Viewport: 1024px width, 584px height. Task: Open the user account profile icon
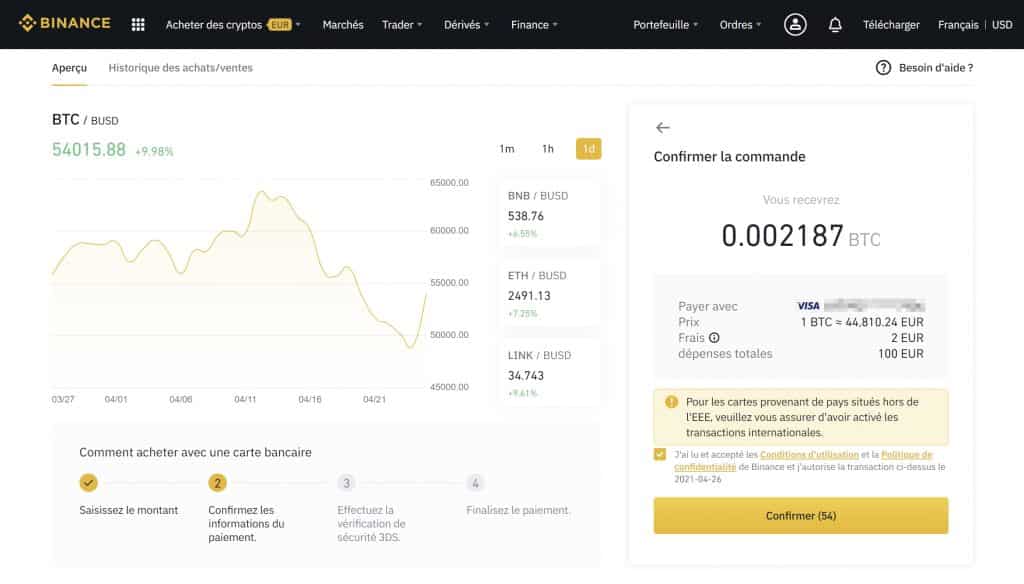[795, 23]
